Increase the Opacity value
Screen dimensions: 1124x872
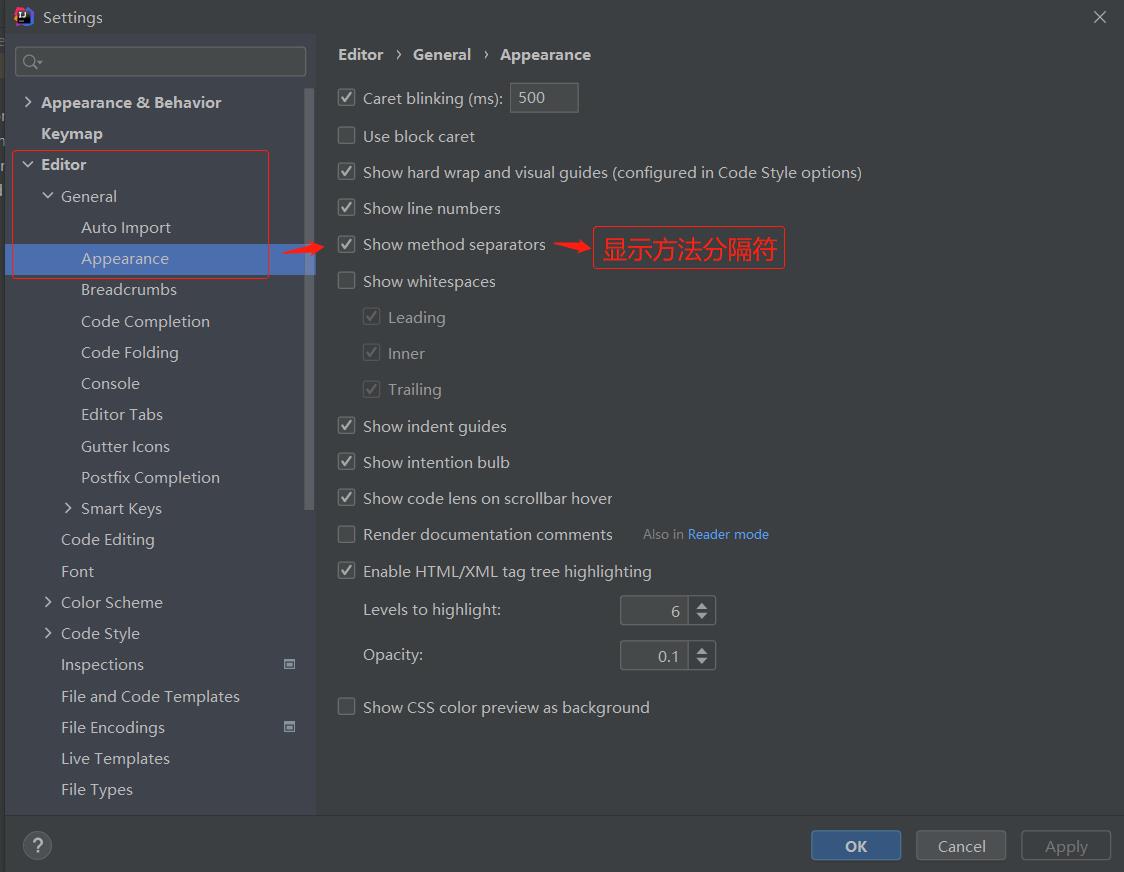click(x=702, y=650)
